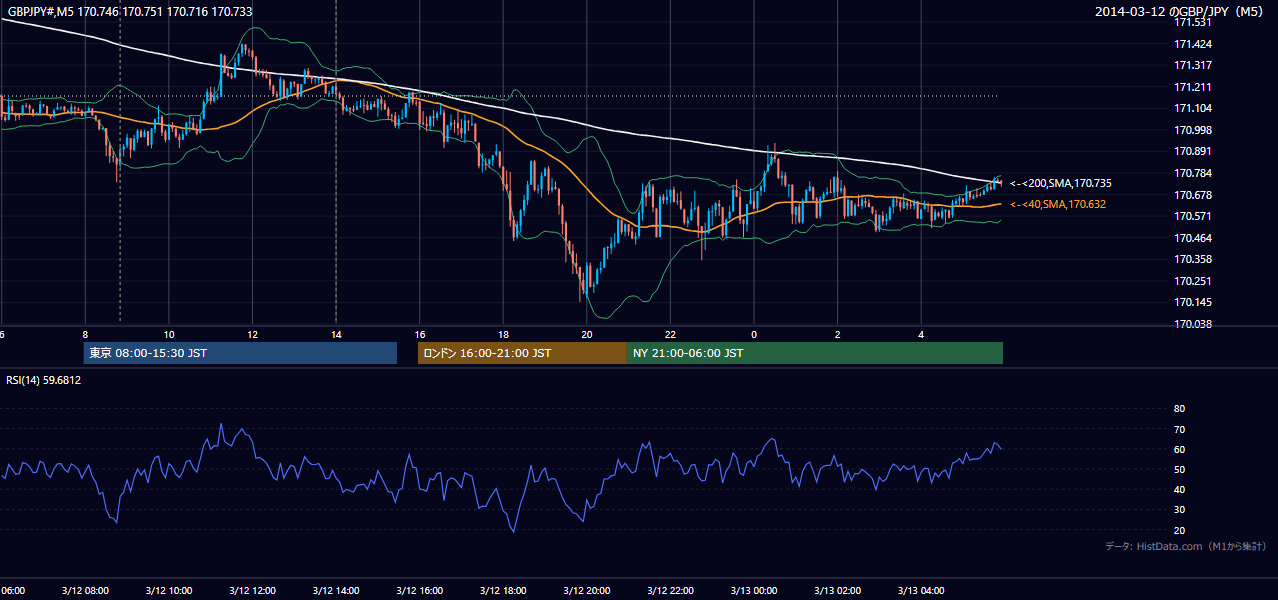Click price axis label 171.104
Image resolution: width=1278 pixels, height=600 pixels.
tap(1192, 108)
